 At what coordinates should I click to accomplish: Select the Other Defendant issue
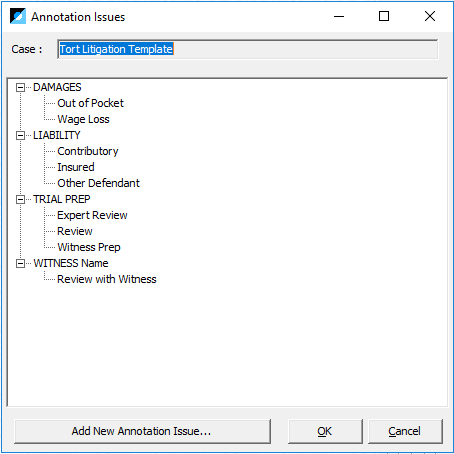tap(98, 183)
